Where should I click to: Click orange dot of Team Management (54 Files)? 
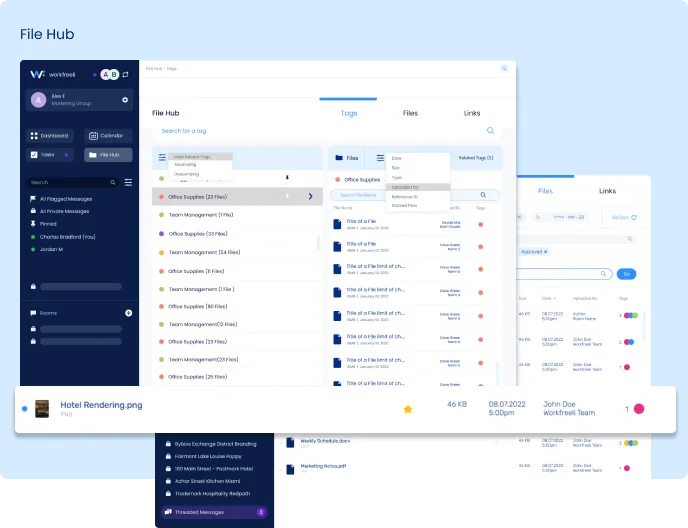click(x=161, y=252)
